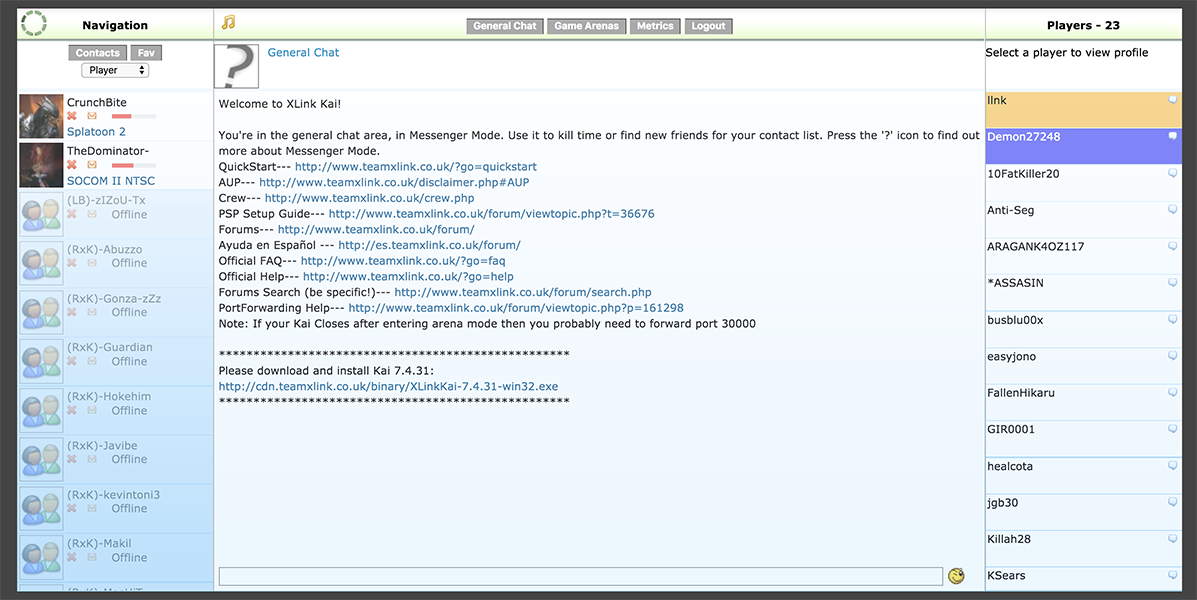
Task: Click chat bubble icon next to Demon27248
Action: (1173, 137)
